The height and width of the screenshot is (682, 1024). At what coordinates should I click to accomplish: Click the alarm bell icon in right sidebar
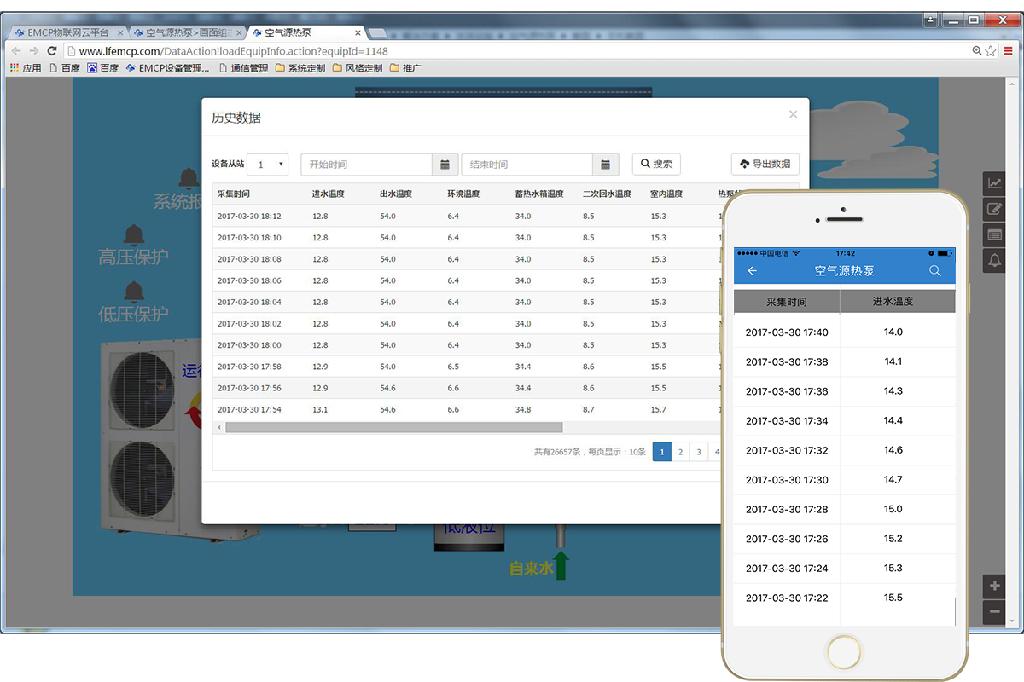click(x=994, y=261)
